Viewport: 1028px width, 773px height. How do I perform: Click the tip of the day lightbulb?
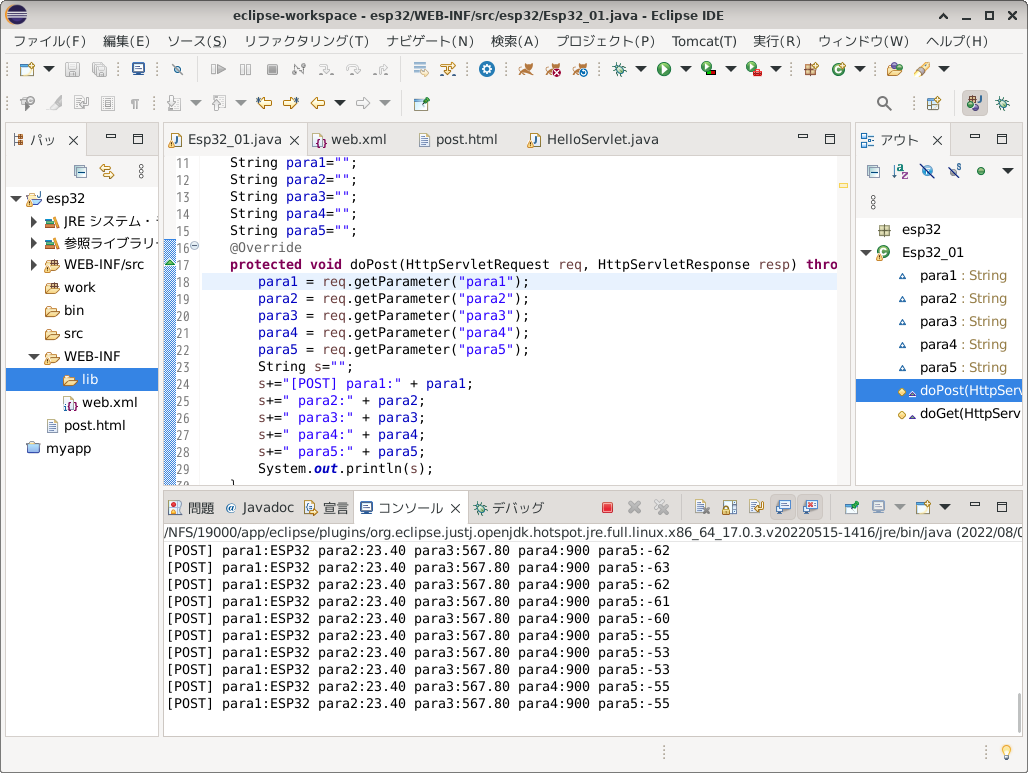pyautogui.click(x=1006, y=752)
